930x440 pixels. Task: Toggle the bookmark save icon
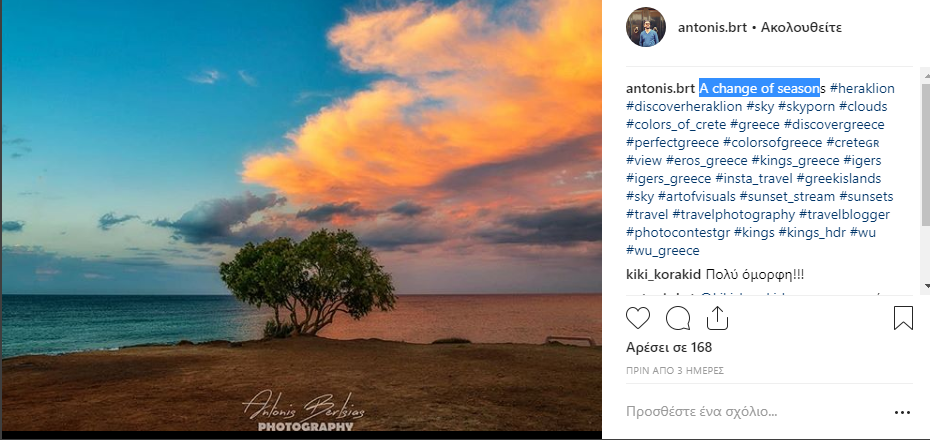[x=903, y=318]
